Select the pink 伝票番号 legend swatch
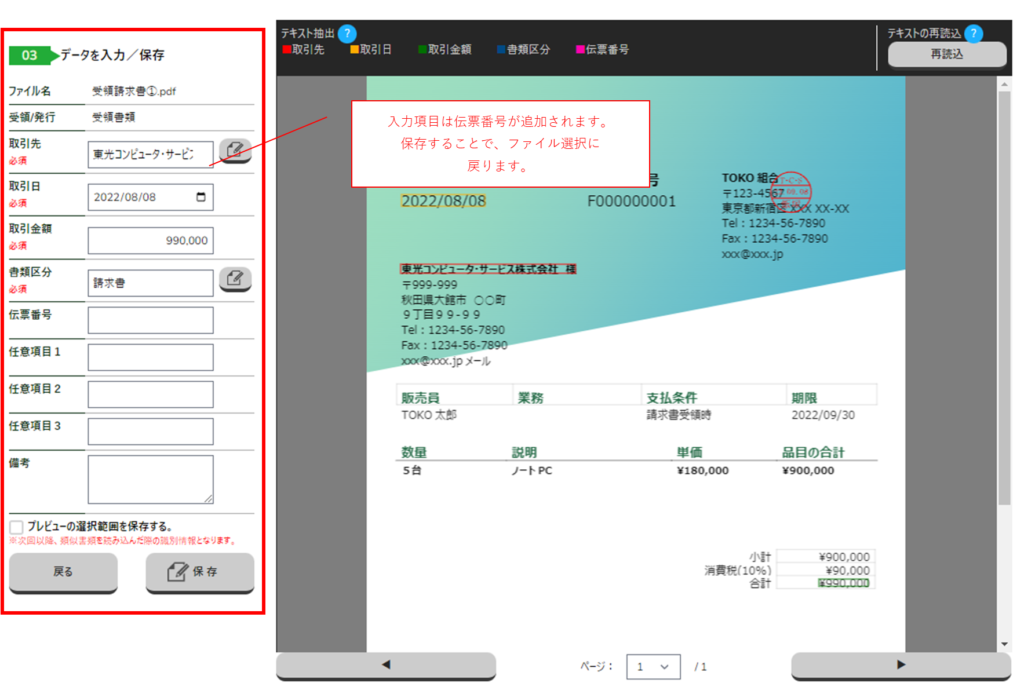Image resolution: width=1024 pixels, height=694 pixels. (580, 49)
